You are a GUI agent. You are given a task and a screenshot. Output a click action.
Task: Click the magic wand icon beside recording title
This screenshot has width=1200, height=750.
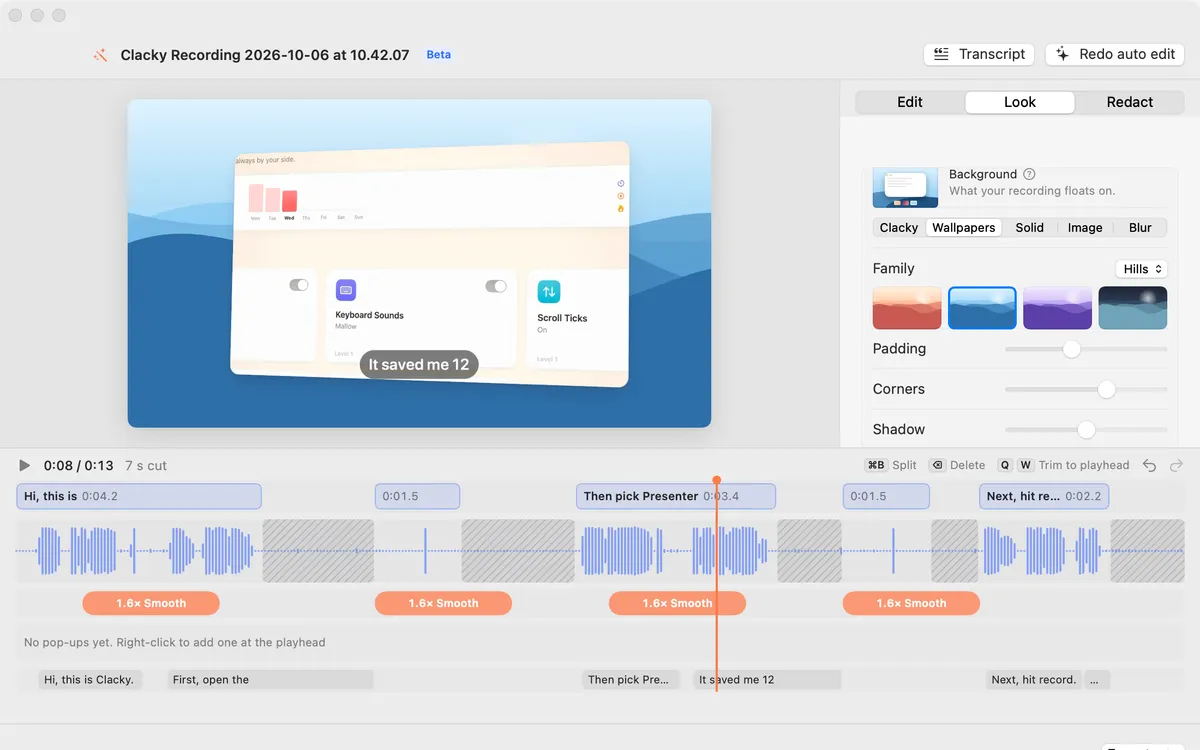pos(100,55)
